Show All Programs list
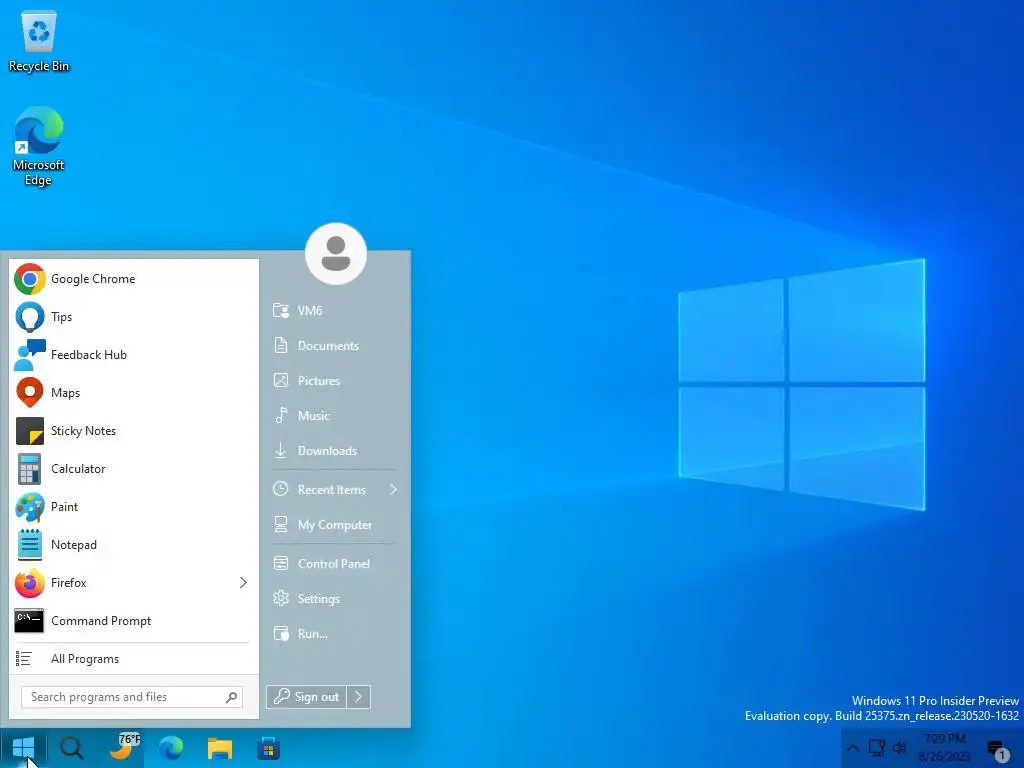This screenshot has height=768, width=1024. click(x=134, y=658)
